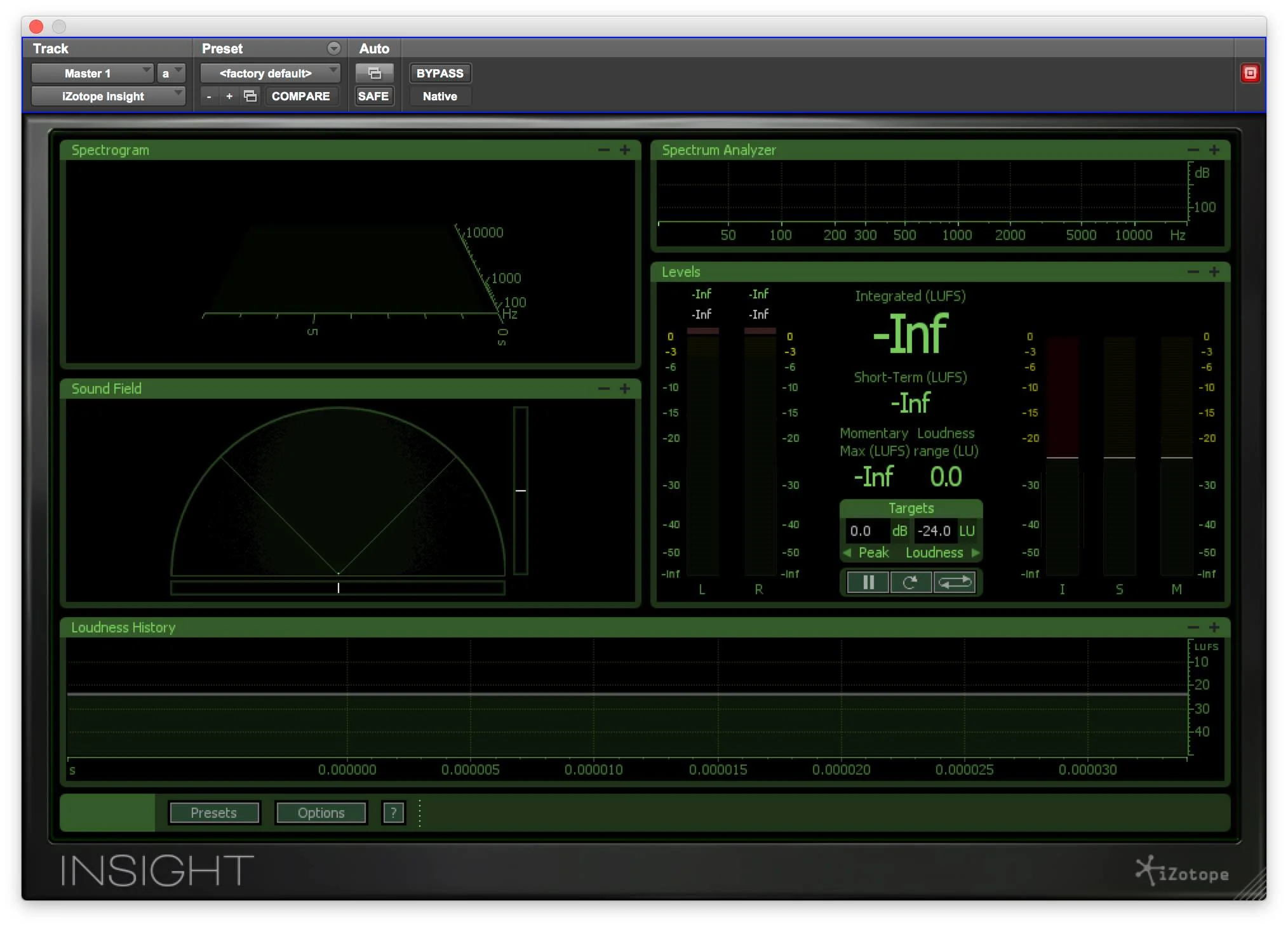Click the red plug-in target icon
Viewport: 1288px width, 927px height.
(x=1249, y=73)
